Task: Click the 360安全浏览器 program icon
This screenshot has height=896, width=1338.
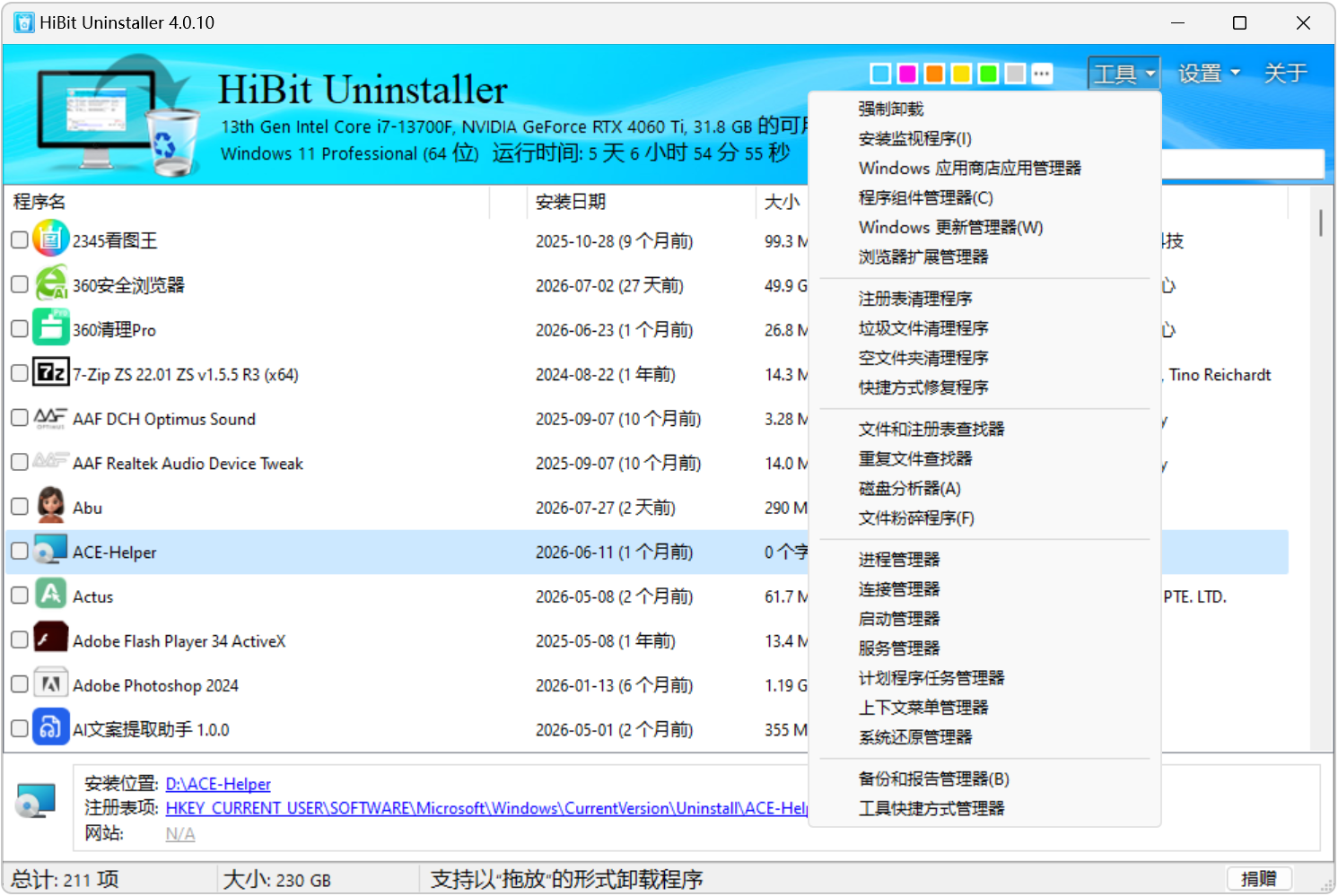Action: pyautogui.click(x=51, y=283)
